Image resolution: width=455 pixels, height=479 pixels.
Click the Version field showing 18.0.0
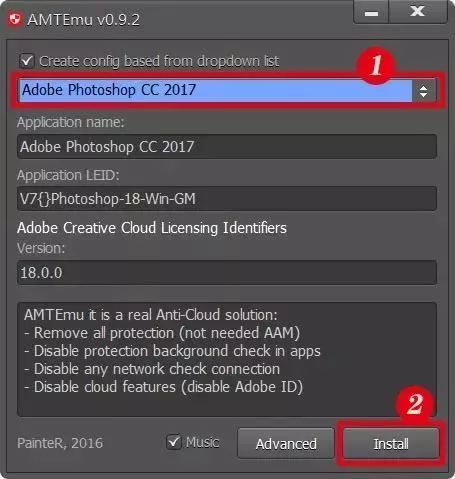(x=227, y=273)
